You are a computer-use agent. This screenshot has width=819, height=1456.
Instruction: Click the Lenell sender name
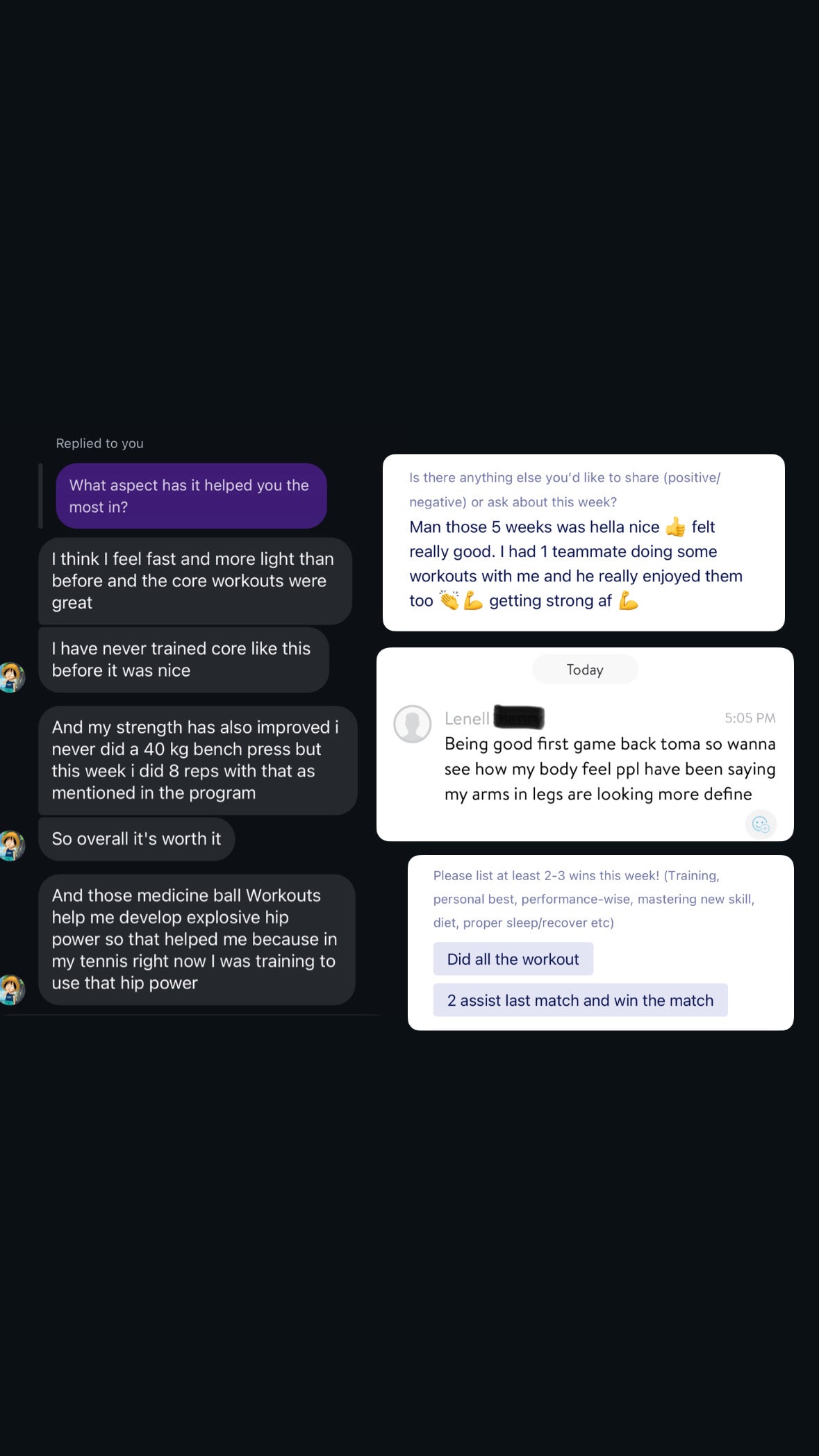pos(467,718)
